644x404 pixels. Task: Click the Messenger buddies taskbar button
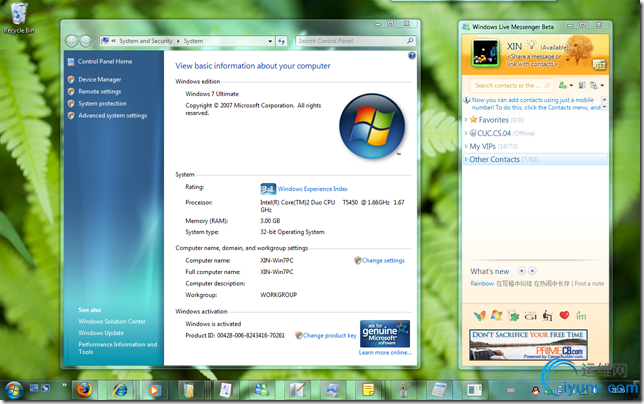click(262, 390)
